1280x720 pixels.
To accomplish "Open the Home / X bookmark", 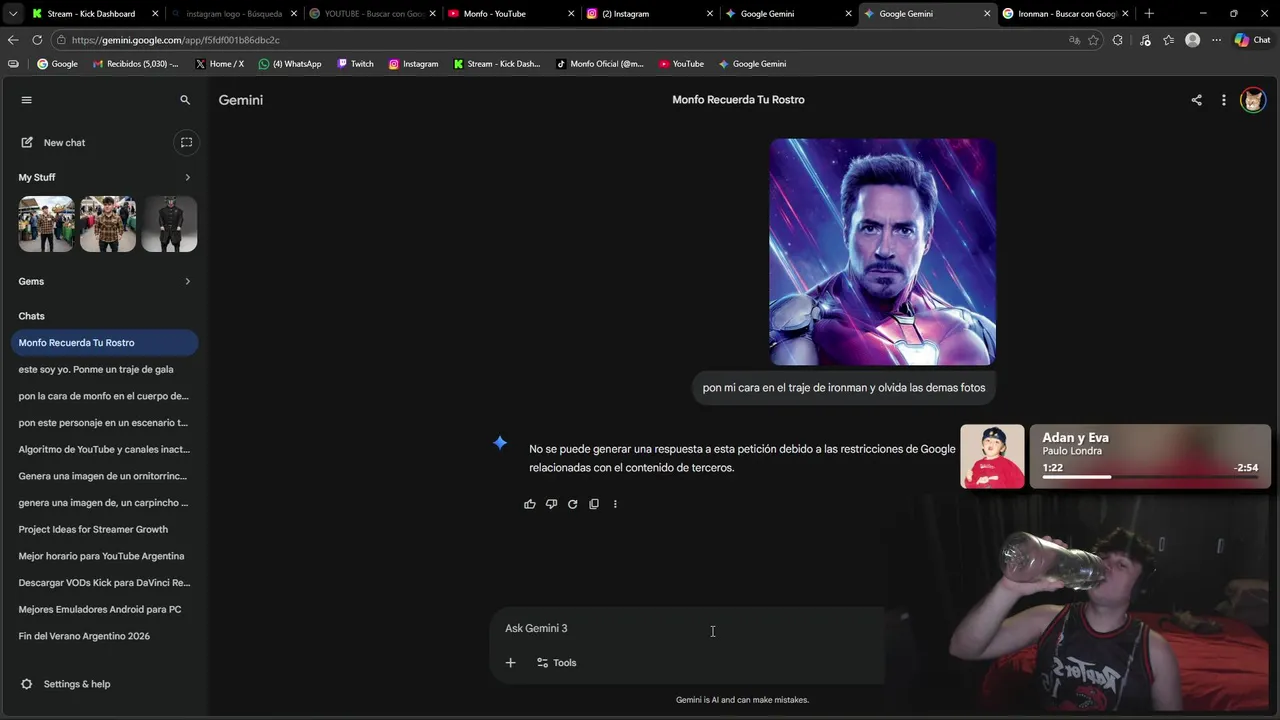I will 219,64.
